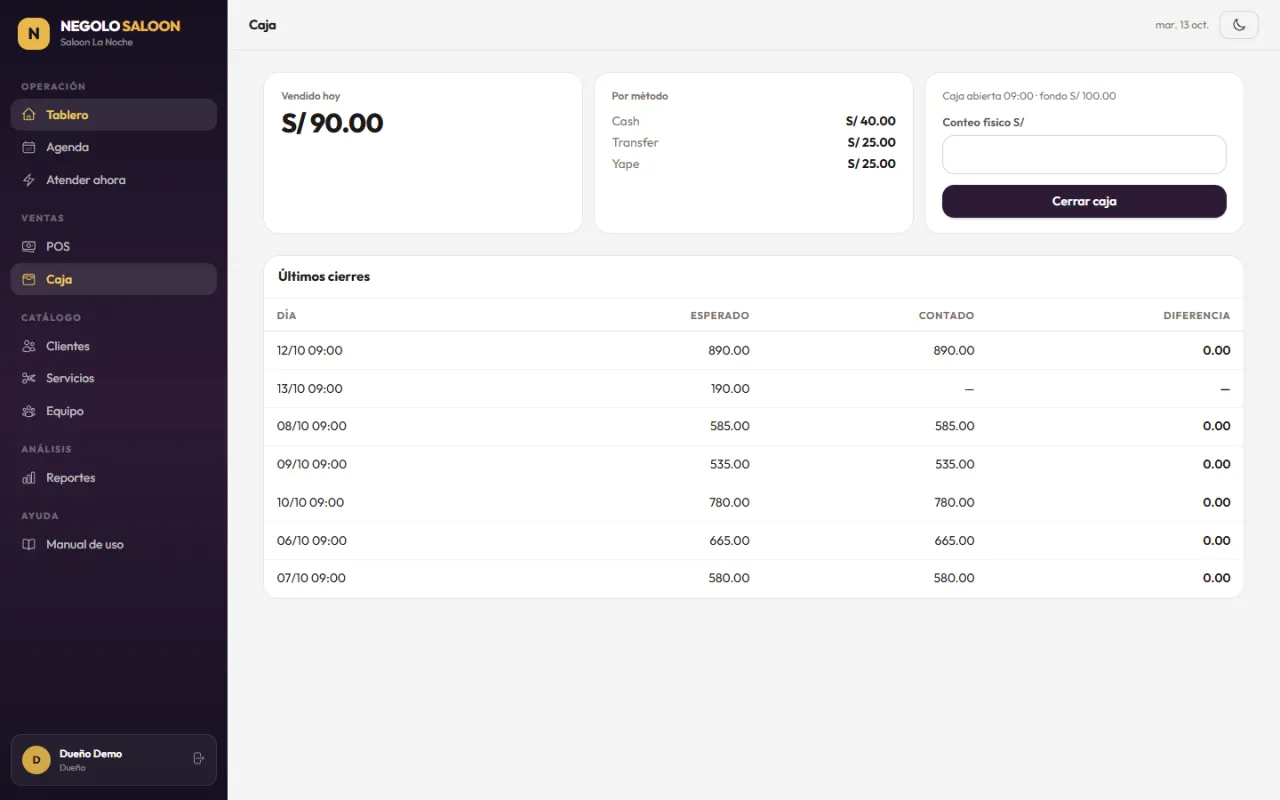Click the 08/10 09:00 row date

click(312, 426)
